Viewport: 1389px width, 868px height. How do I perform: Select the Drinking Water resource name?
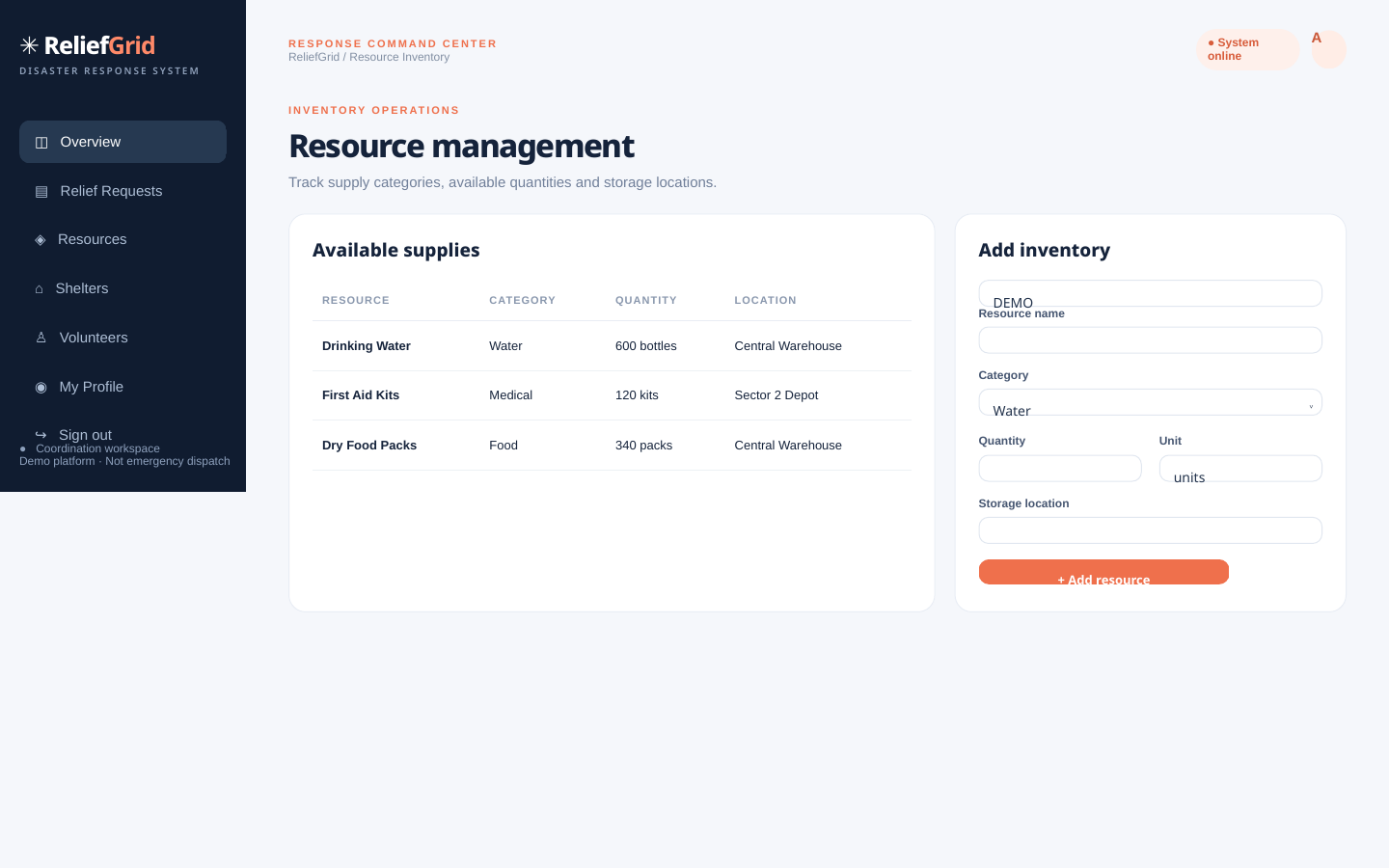[367, 346]
